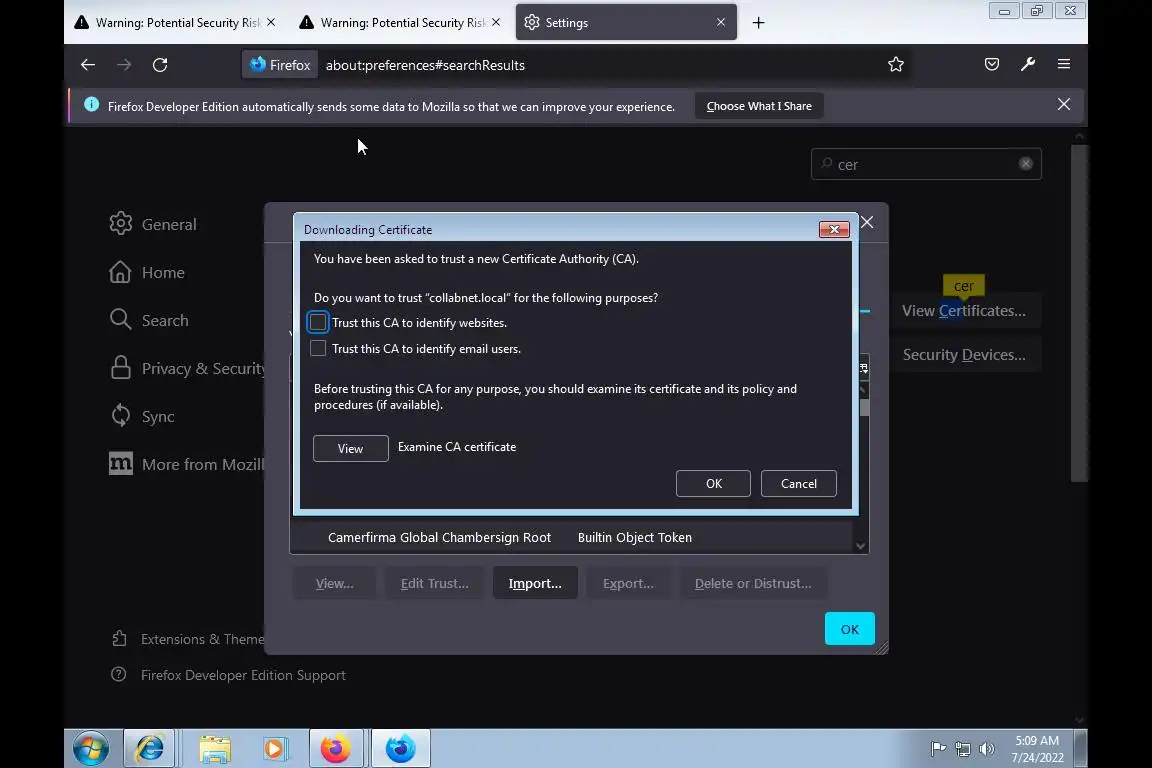
Task: Go back with the browser back arrow
Action: tap(88, 65)
